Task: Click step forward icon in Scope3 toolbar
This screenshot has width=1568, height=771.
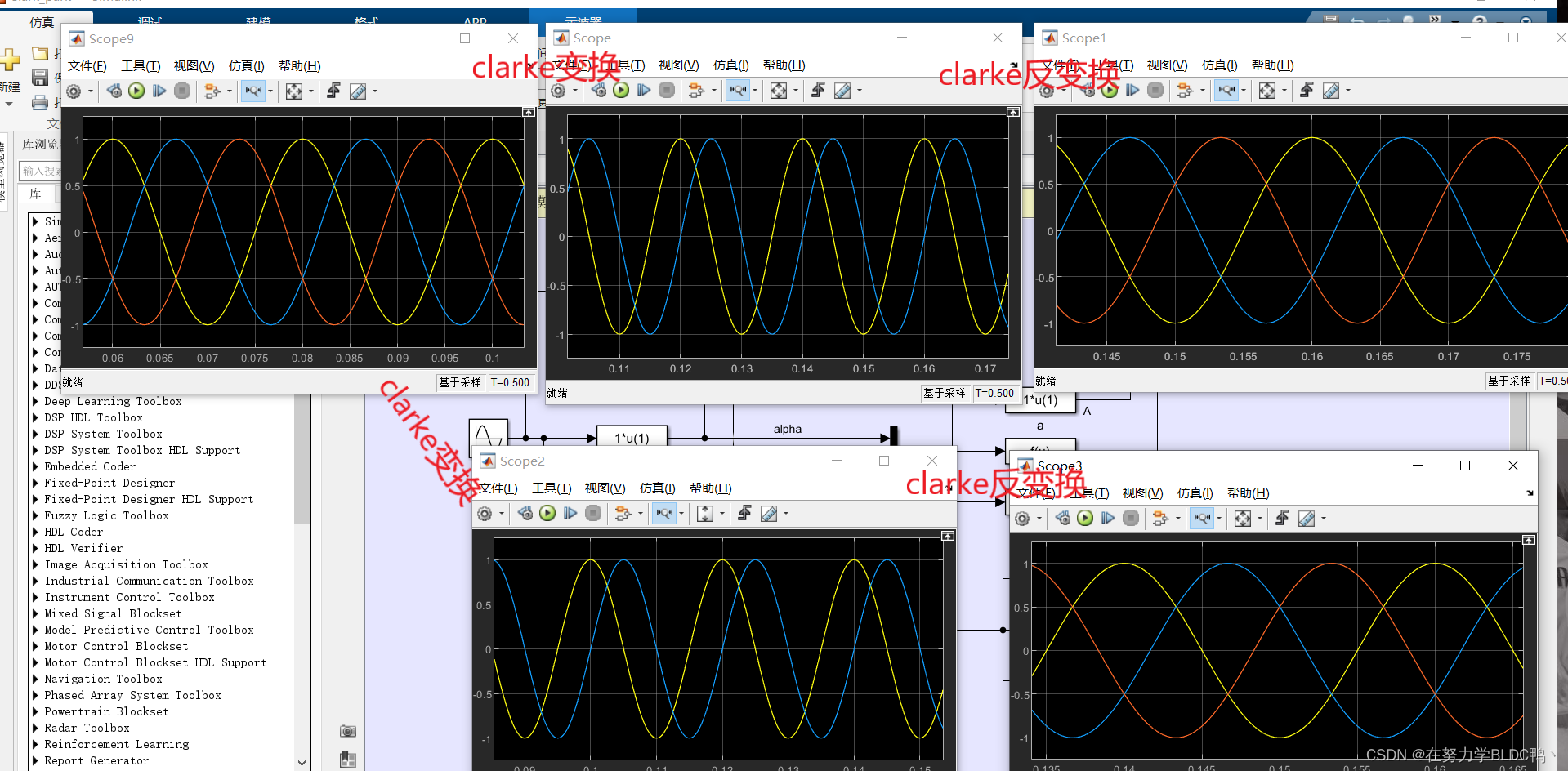Action: [x=1108, y=519]
